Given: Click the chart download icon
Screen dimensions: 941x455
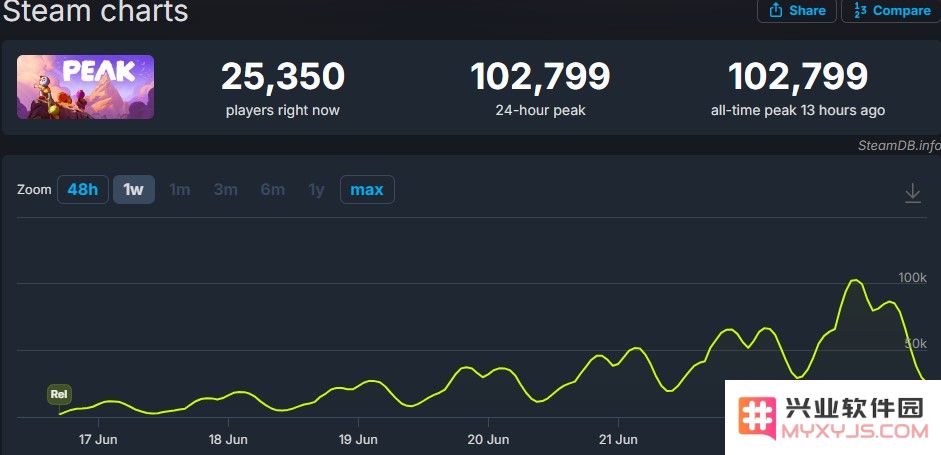Looking at the screenshot, I should pos(913,193).
